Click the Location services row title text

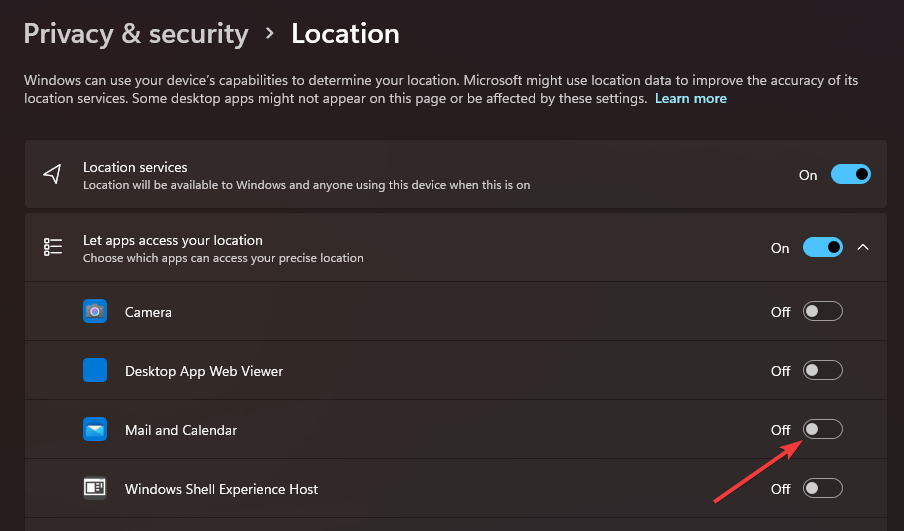135,167
